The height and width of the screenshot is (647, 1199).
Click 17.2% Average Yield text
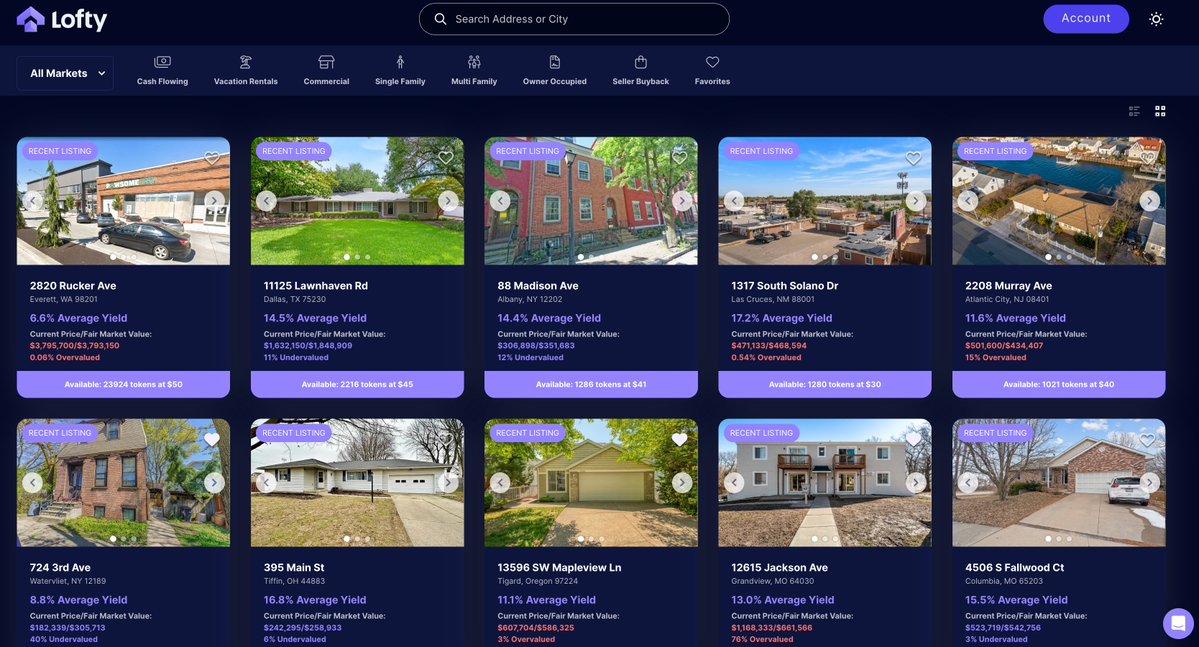tap(781, 318)
